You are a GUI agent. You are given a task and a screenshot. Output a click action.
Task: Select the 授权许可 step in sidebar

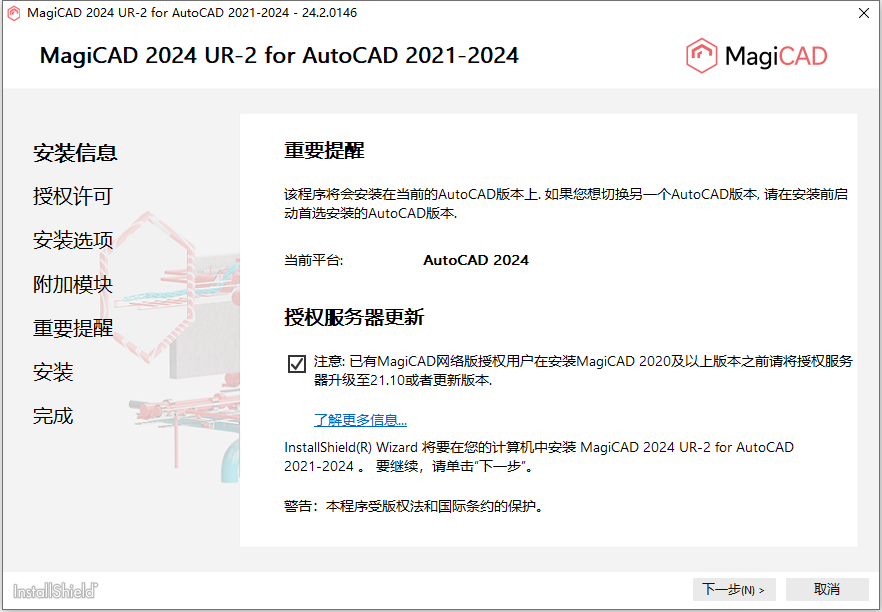73,196
